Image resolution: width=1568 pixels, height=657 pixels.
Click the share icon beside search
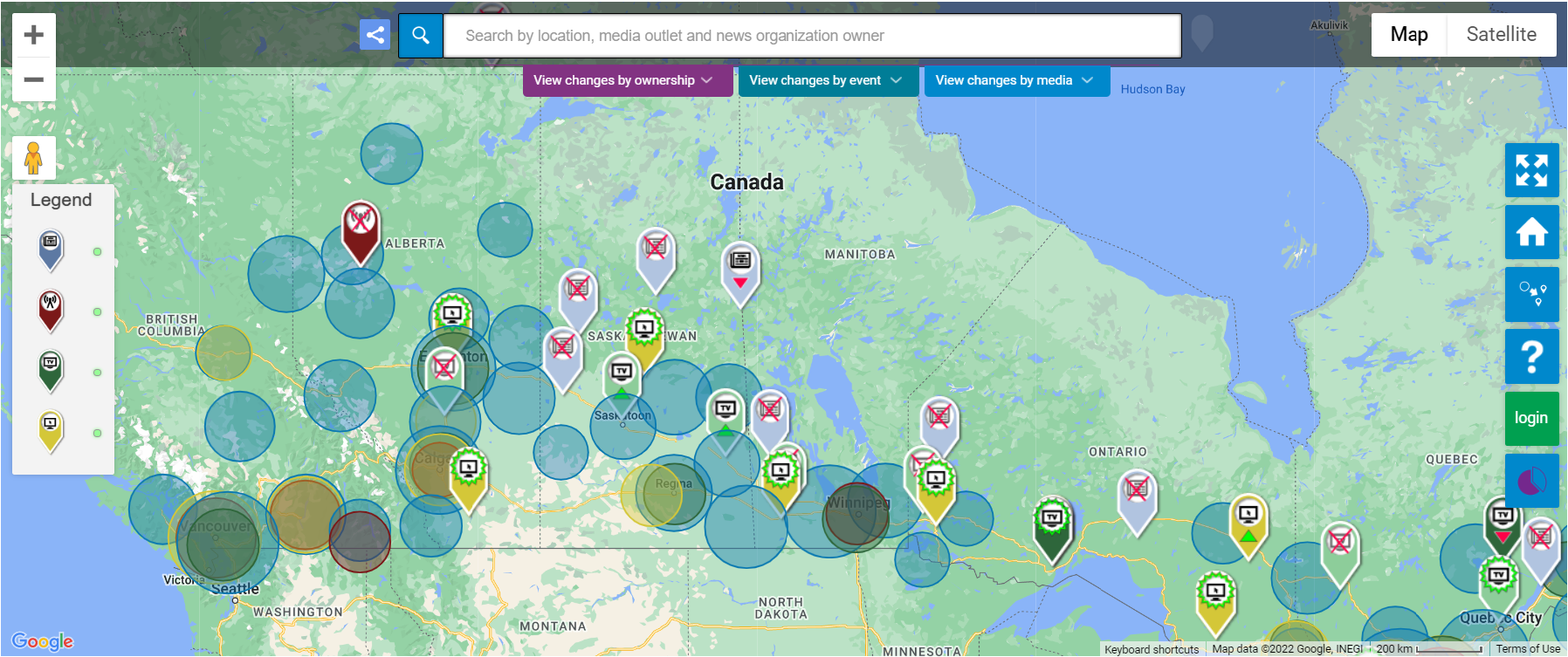click(375, 35)
